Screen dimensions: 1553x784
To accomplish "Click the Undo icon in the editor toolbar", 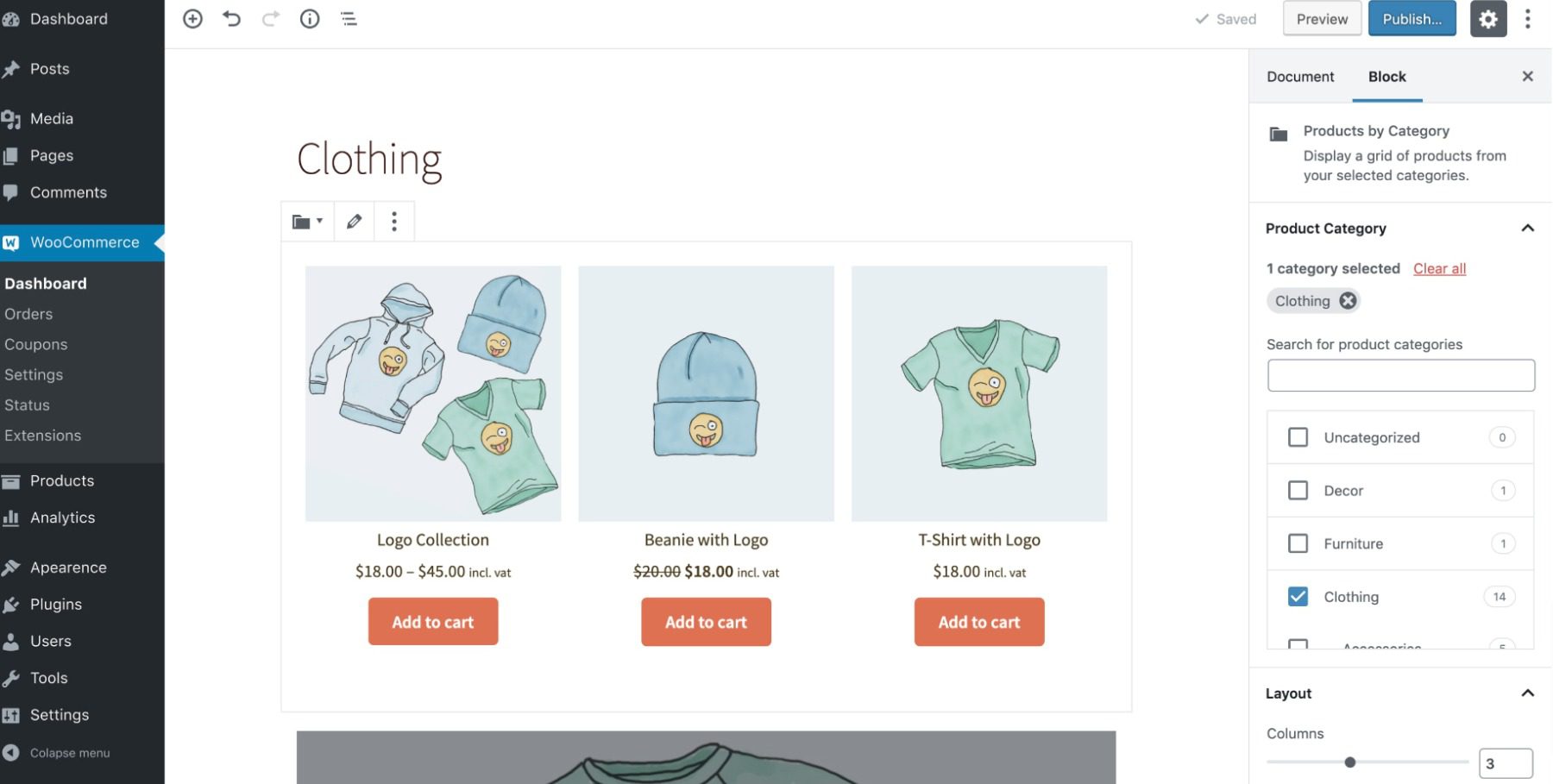I will pyautogui.click(x=231, y=18).
